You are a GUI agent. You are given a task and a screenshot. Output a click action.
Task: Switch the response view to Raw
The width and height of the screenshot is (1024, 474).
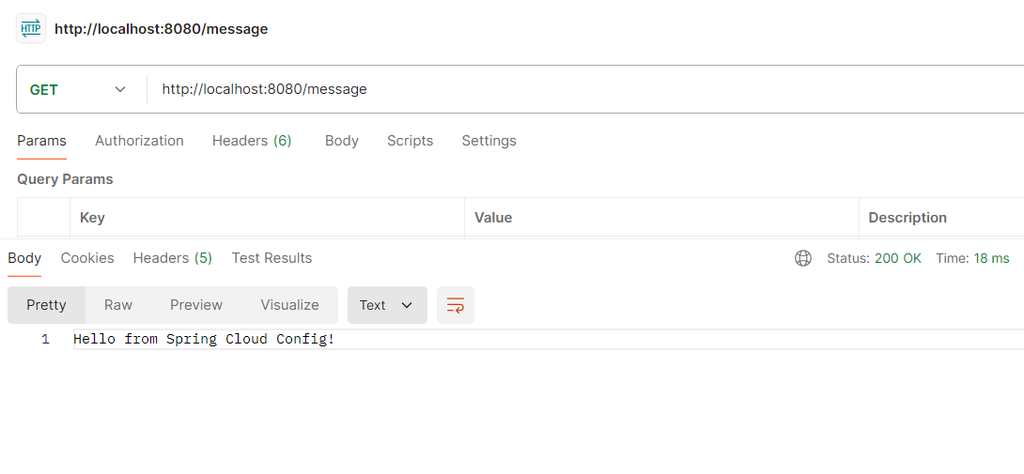[x=118, y=305]
